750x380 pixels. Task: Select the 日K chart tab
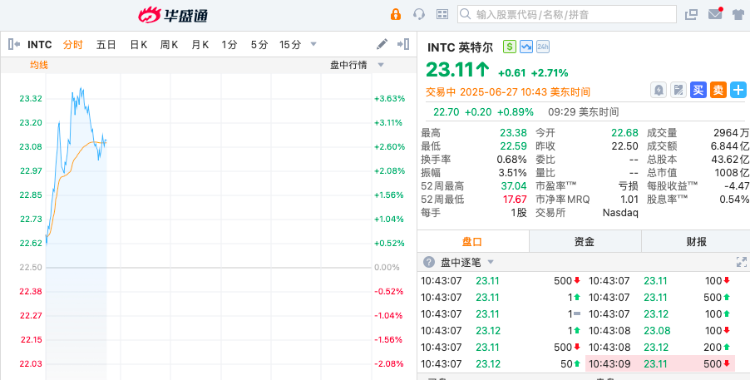pos(138,45)
